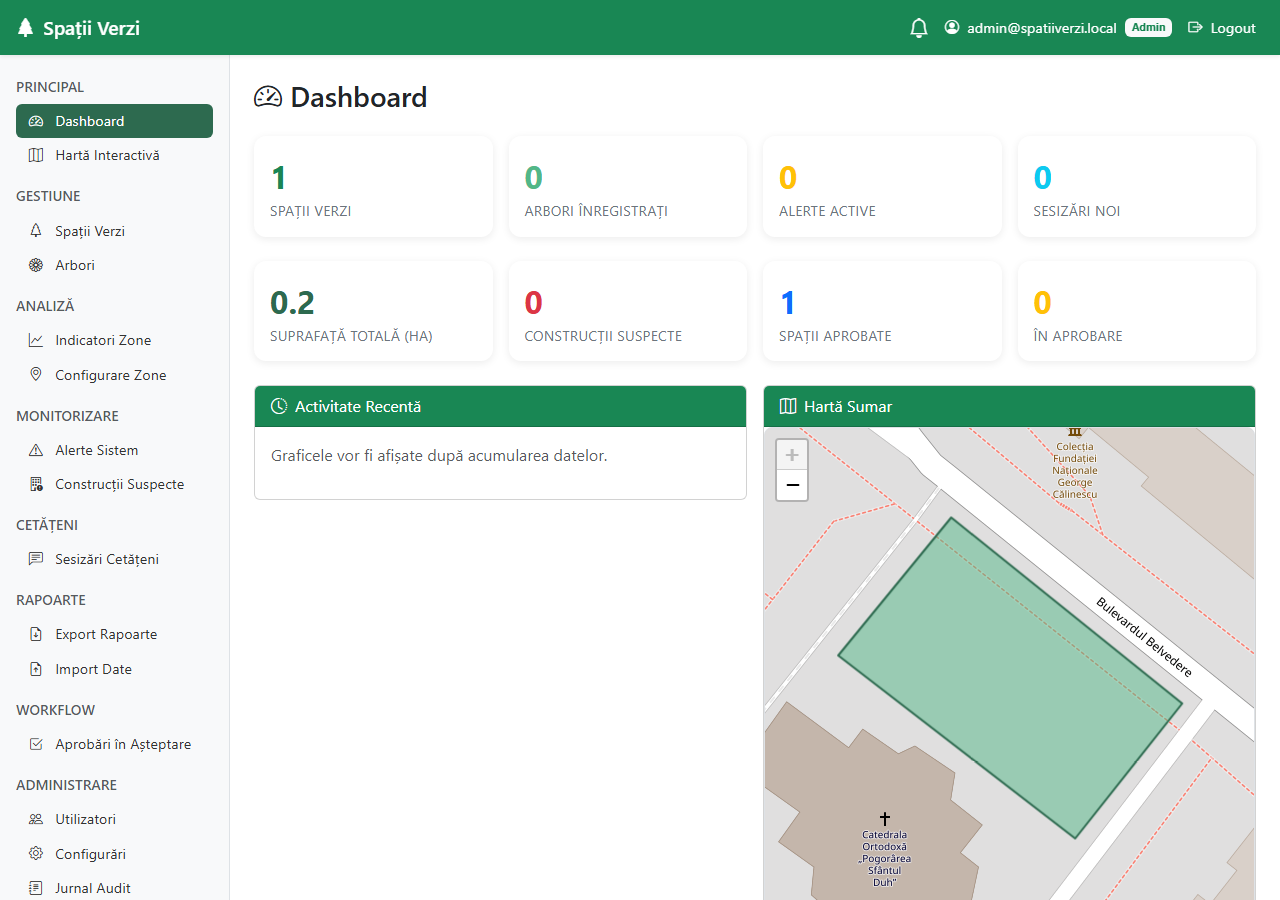The height and width of the screenshot is (900, 1280).
Task: Click the Suprafață Totală (HA) card
Action: click(373, 311)
